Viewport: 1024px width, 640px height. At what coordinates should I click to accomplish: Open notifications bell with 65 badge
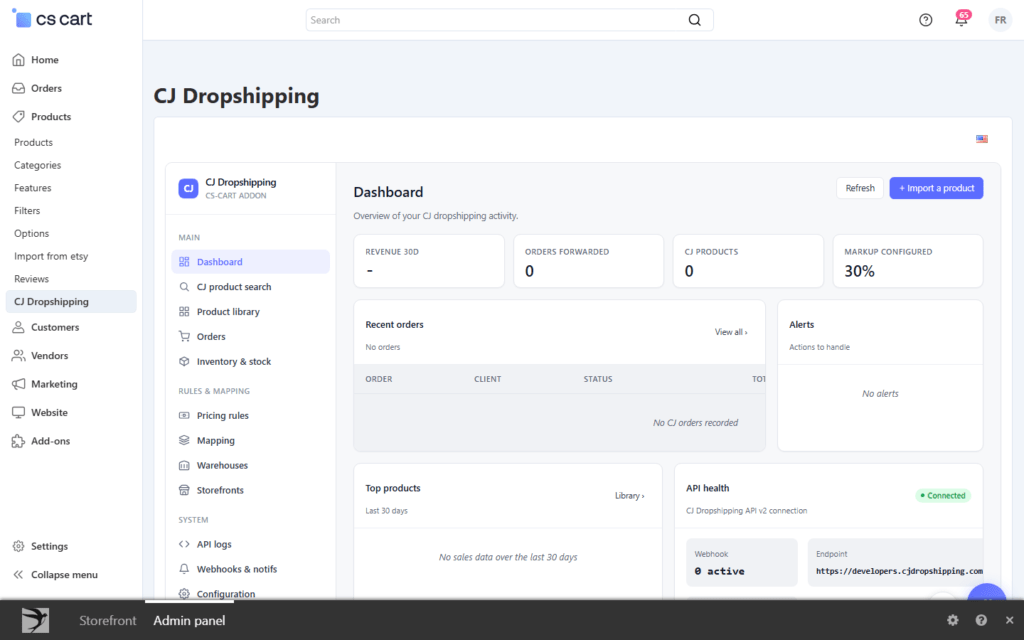click(x=962, y=18)
